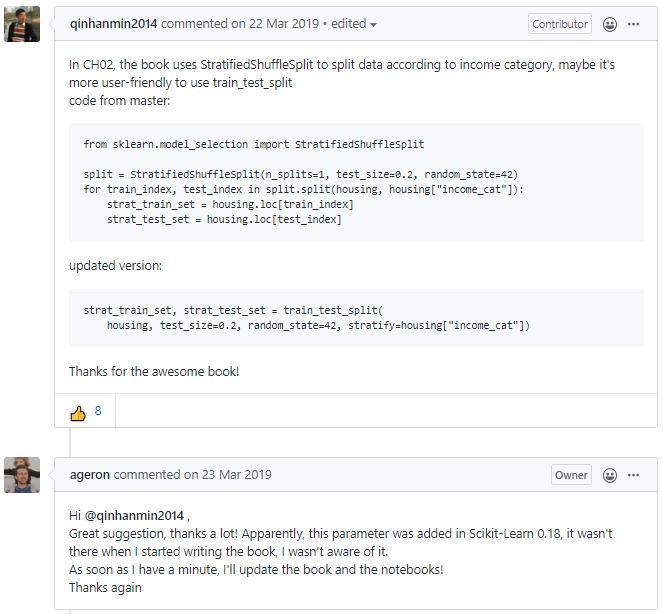Click the Contributor badge
This screenshot has height=614, width=663.
(559, 24)
